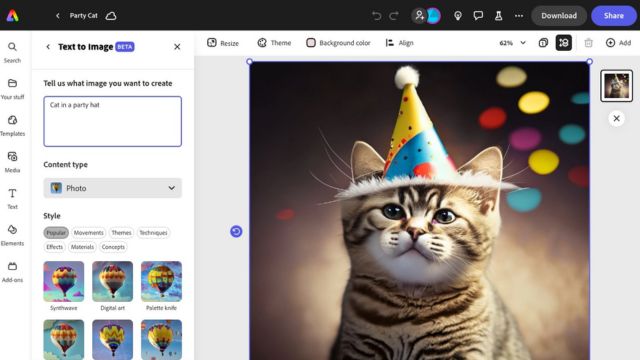The width and height of the screenshot is (640, 360).
Task: Open the beaker experiments icon
Action: pyautogui.click(x=498, y=16)
